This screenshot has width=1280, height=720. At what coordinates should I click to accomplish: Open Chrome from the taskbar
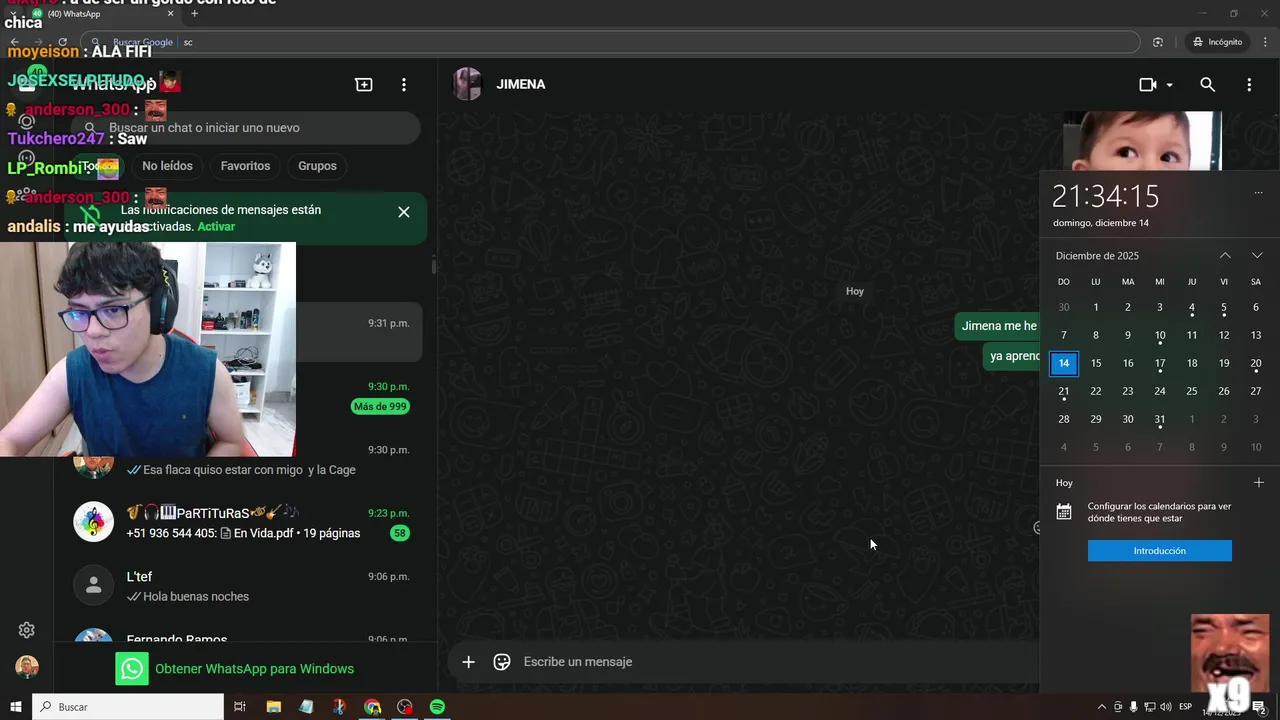[x=372, y=707]
